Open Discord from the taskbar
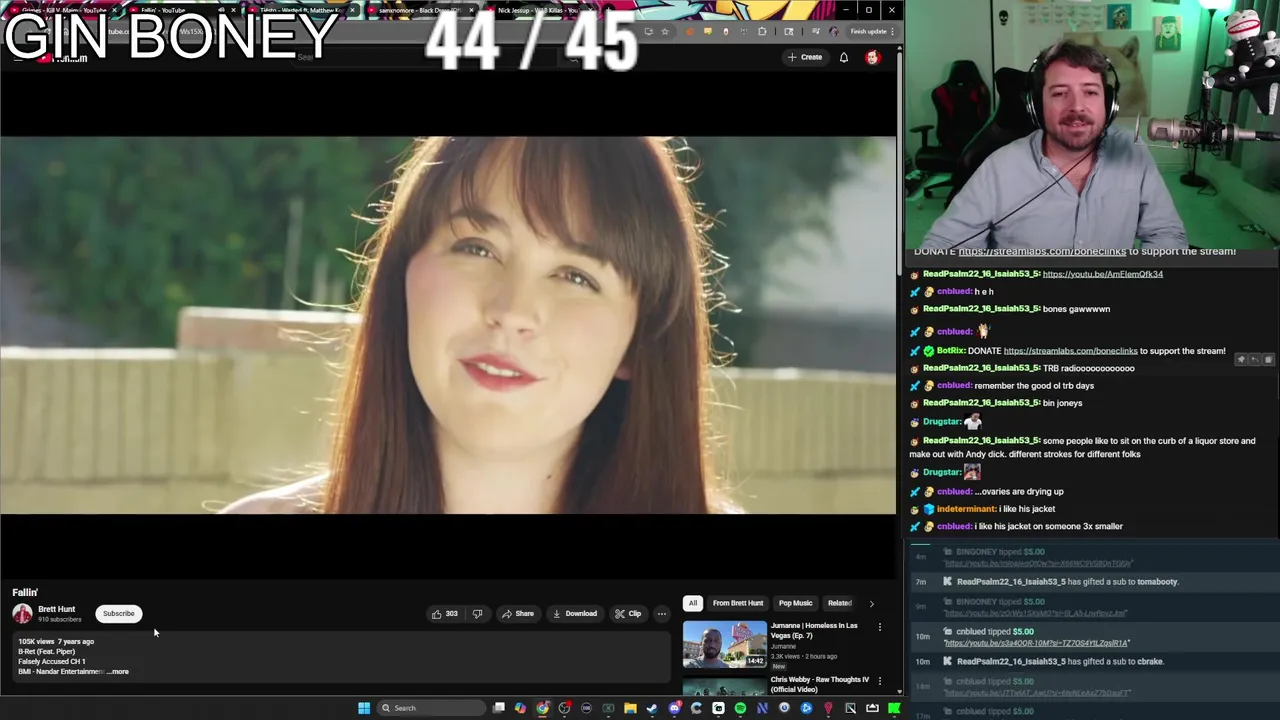The image size is (1280, 720). pyautogui.click(x=674, y=708)
